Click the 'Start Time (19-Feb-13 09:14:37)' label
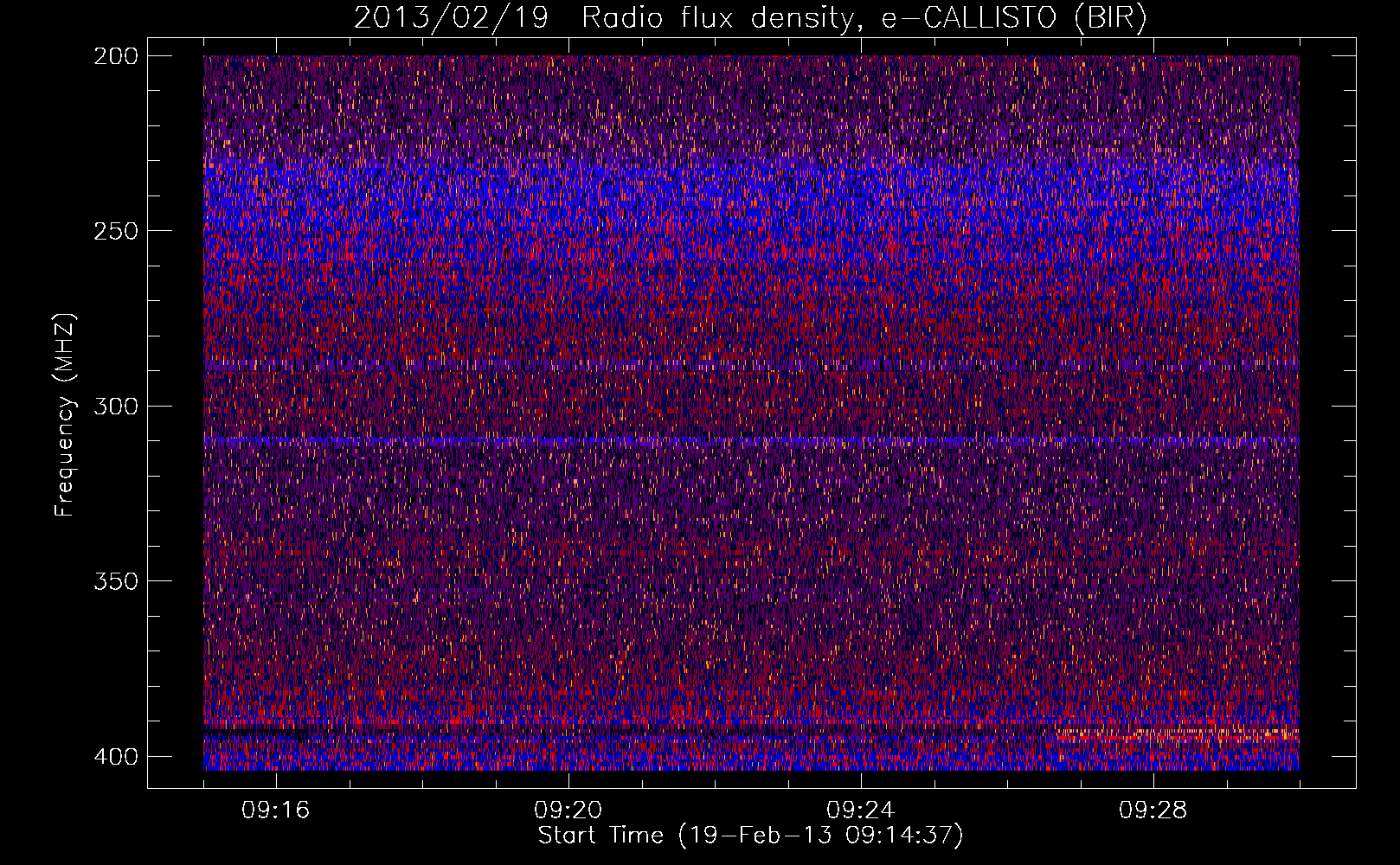The image size is (1400, 865). (750, 836)
